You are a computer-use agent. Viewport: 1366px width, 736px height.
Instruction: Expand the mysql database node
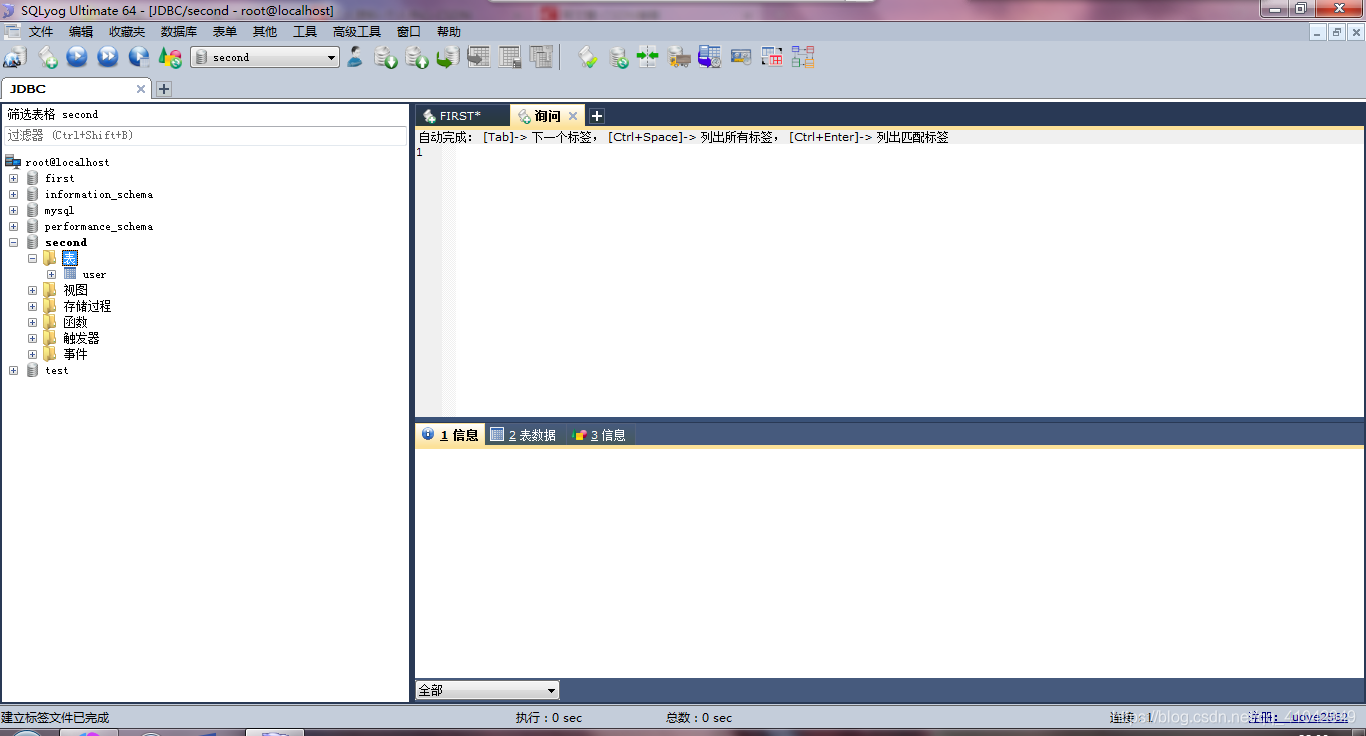(x=13, y=210)
